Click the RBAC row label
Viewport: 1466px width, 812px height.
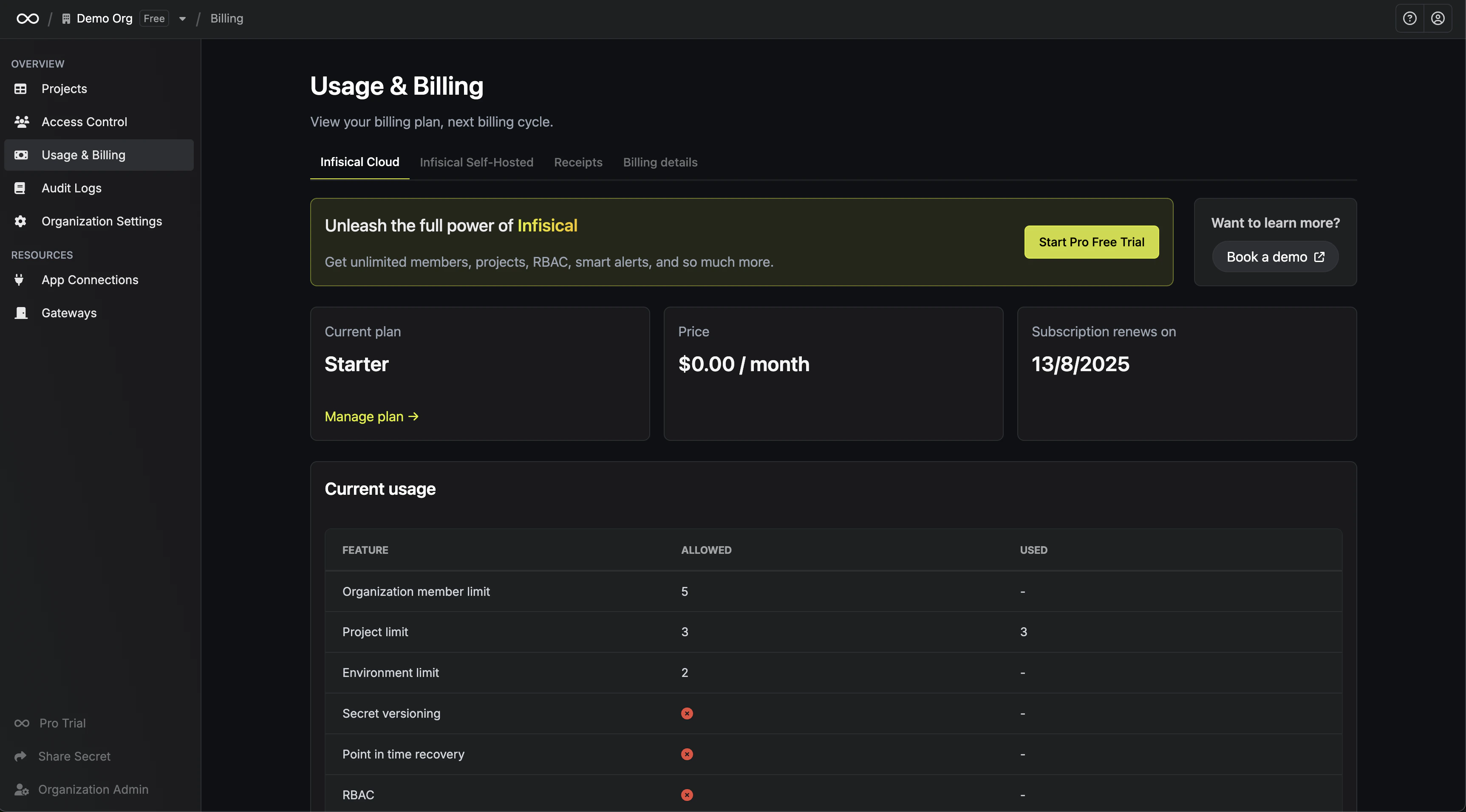coord(359,795)
